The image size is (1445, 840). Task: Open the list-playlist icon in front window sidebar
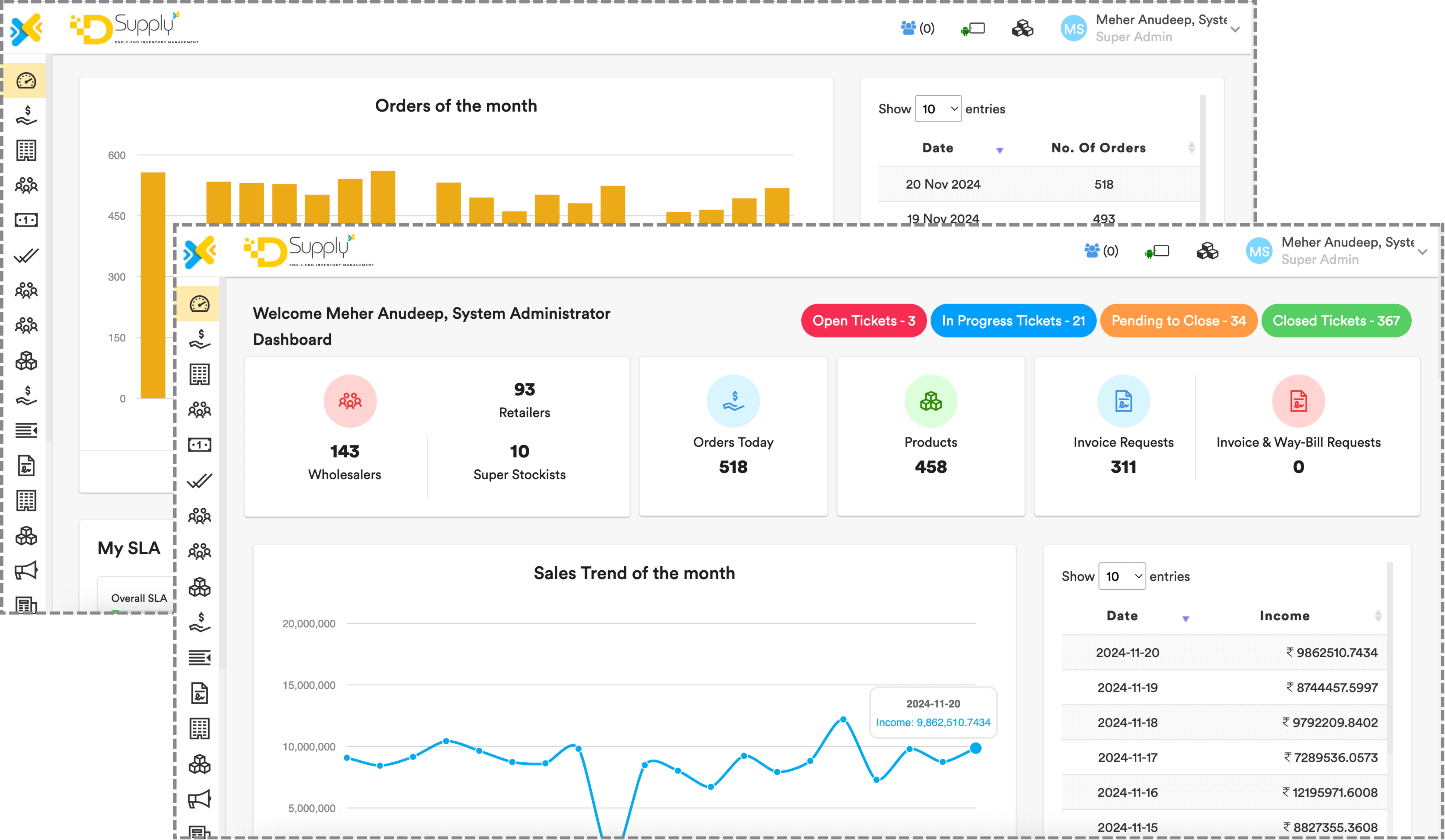(x=200, y=658)
